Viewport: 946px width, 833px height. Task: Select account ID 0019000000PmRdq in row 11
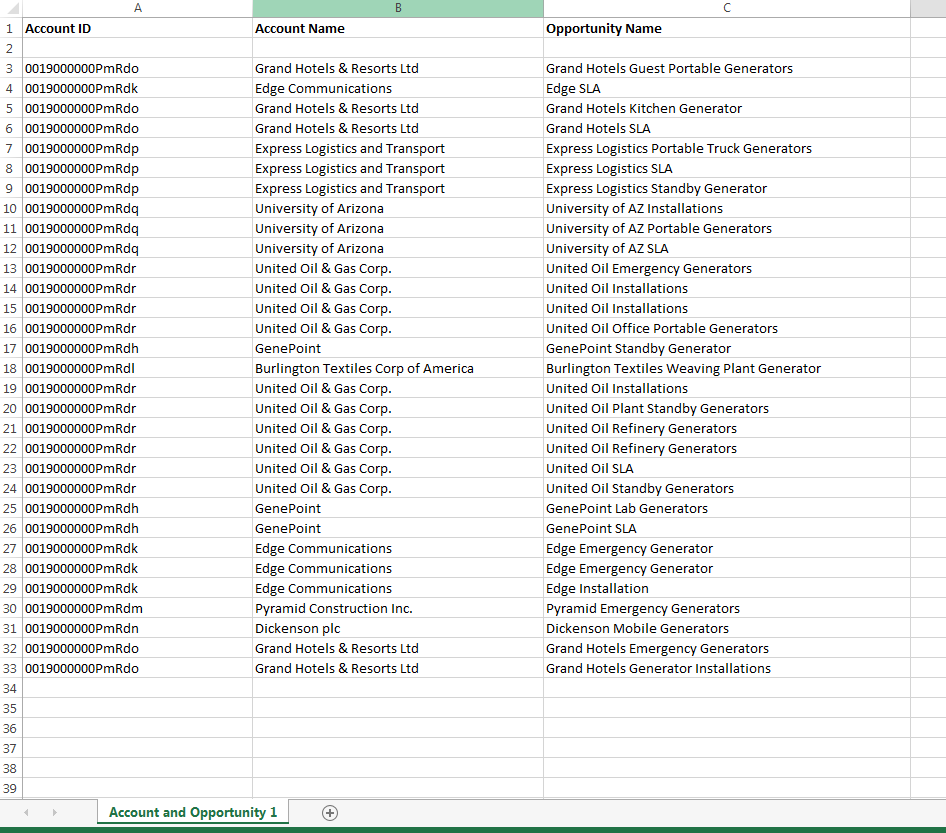[x=138, y=229]
